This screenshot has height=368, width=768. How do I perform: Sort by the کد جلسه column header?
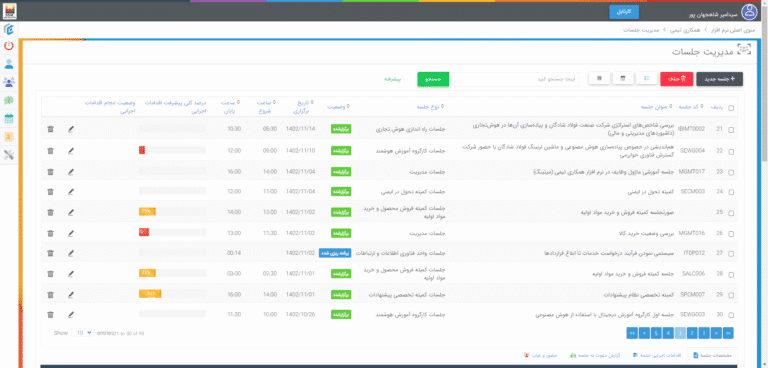pyautogui.click(x=692, y=106)
